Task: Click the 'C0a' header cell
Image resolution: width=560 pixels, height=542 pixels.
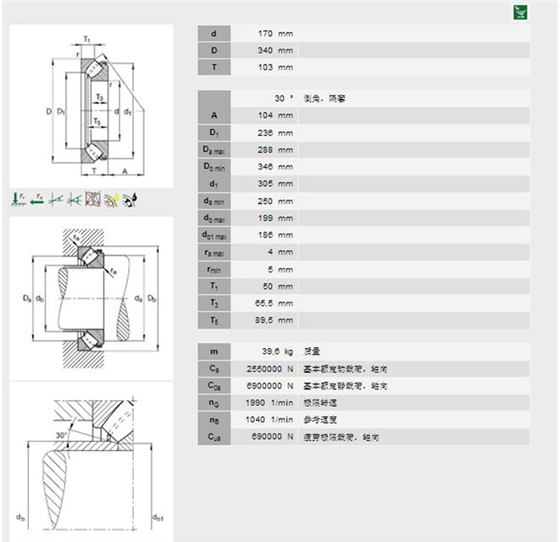Action: [214, 386]
